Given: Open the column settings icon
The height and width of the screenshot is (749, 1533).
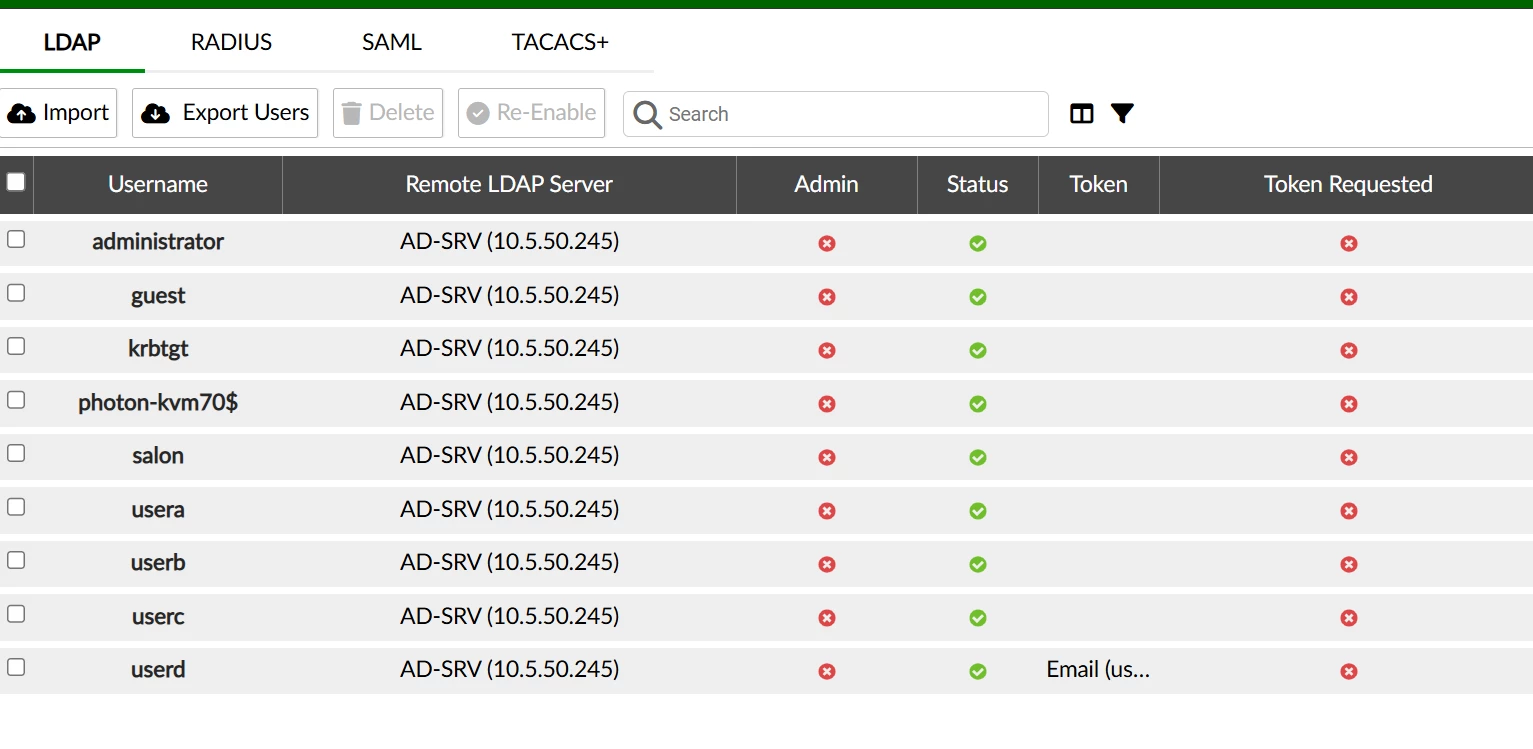Looking at the screenshot, I should point(1081,114).
